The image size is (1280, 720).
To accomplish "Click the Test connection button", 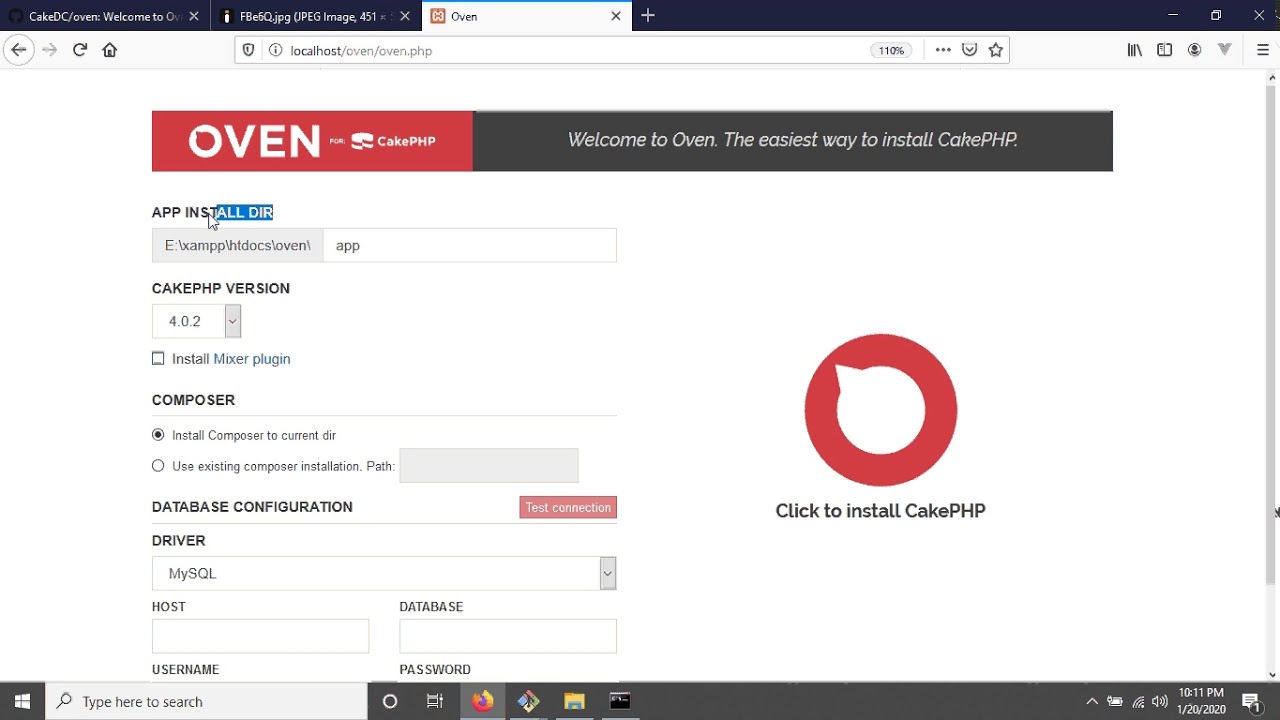I will (568, 507).
